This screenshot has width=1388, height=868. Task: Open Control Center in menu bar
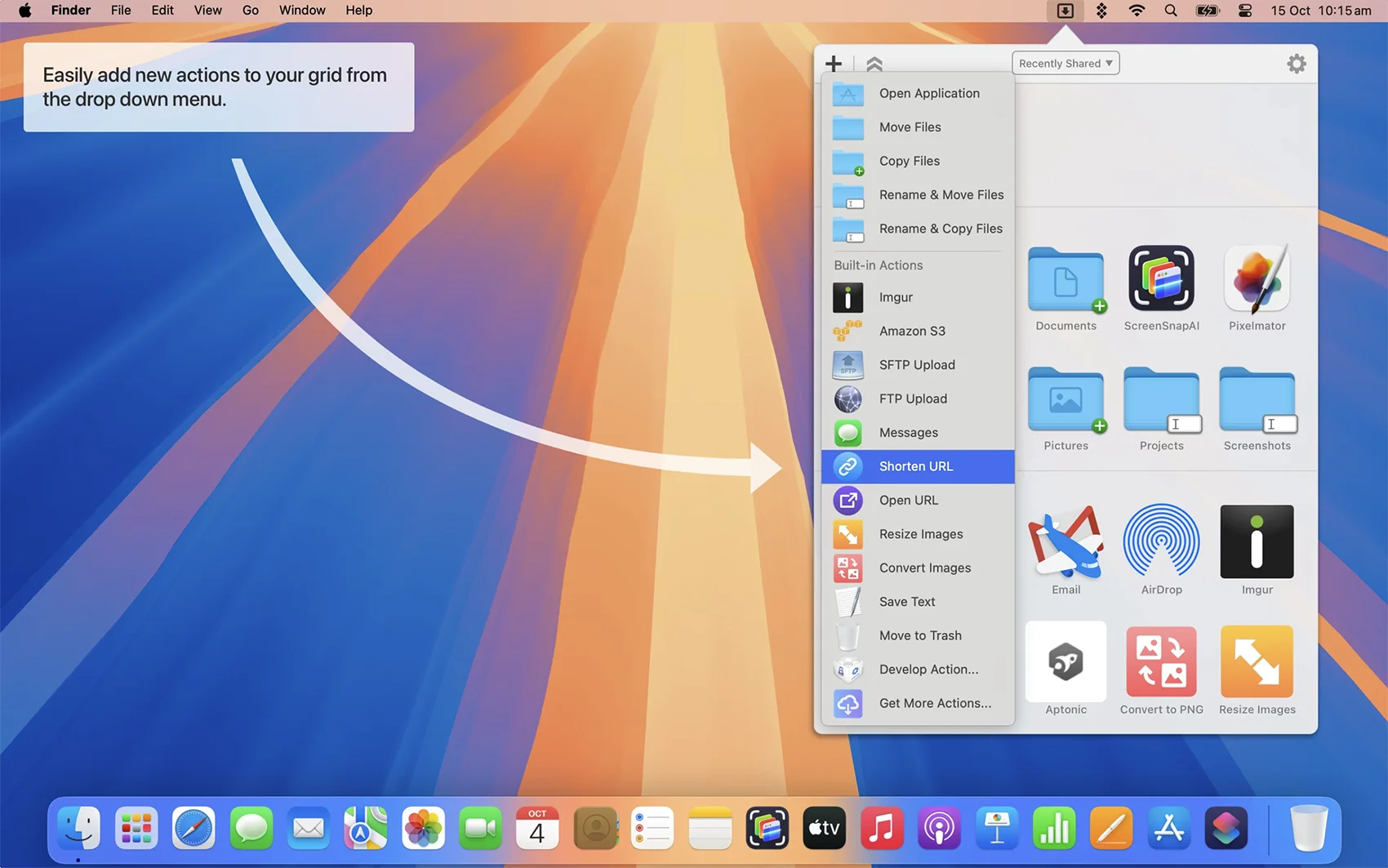[1245, 11]
